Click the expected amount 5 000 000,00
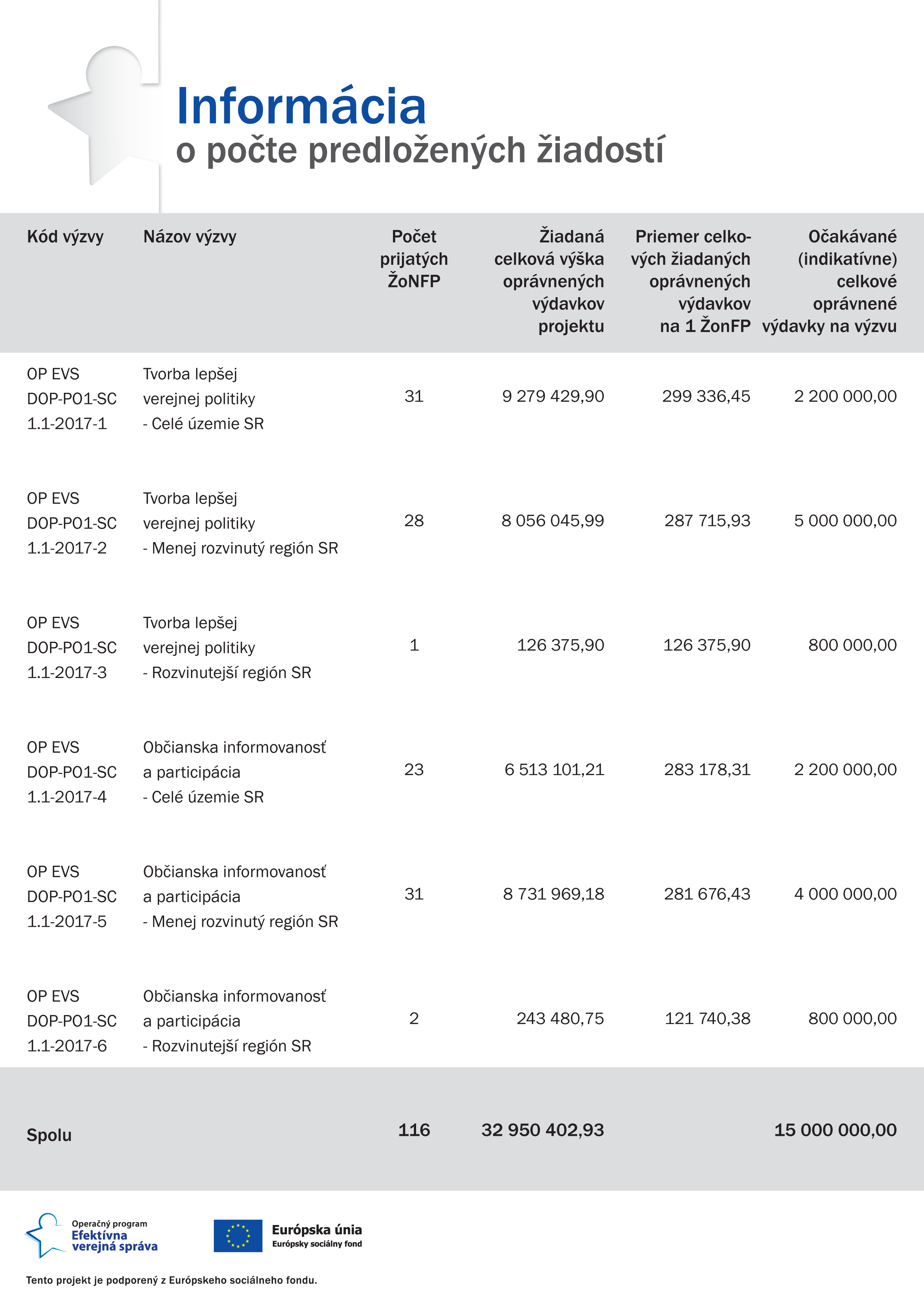The height and width of the screenshot is (1309, 924). point(845,520)
